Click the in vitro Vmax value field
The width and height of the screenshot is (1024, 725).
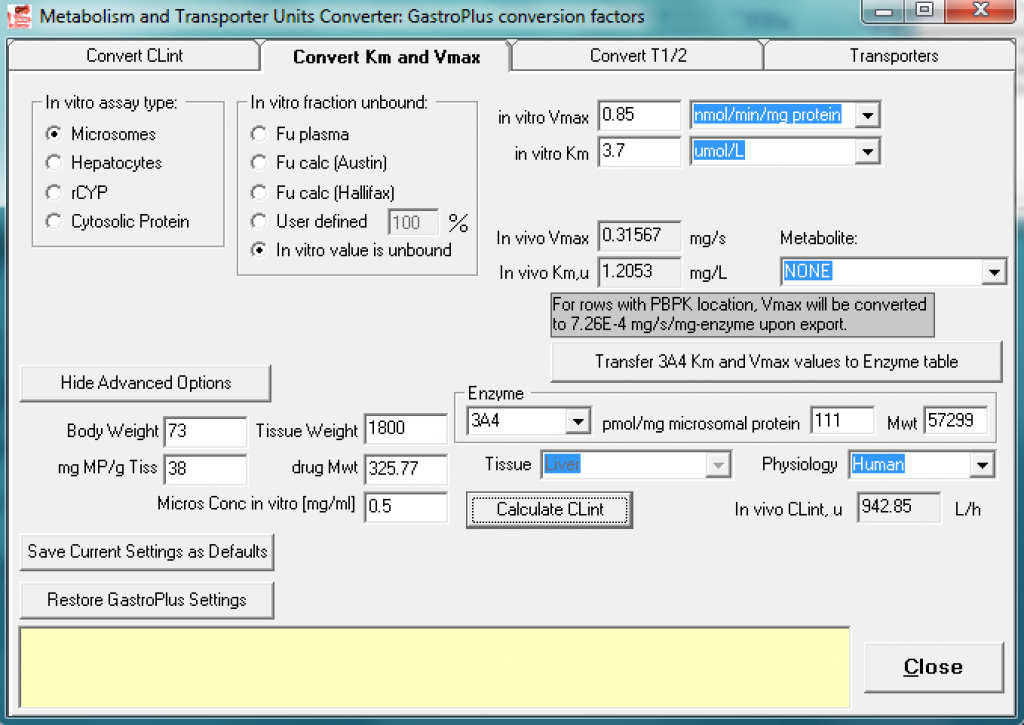point(639,116)
